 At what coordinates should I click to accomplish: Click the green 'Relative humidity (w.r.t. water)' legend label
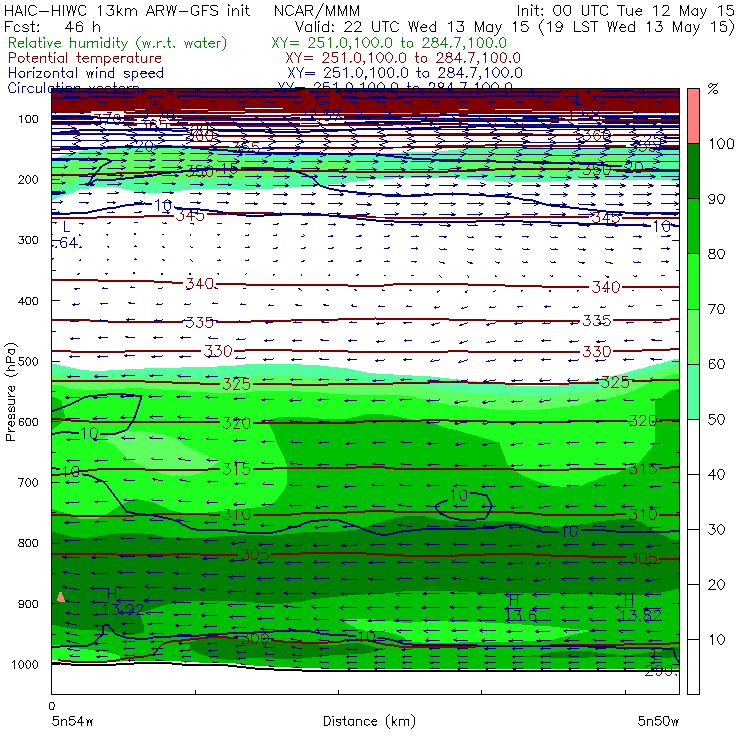(x=118, y=43)
